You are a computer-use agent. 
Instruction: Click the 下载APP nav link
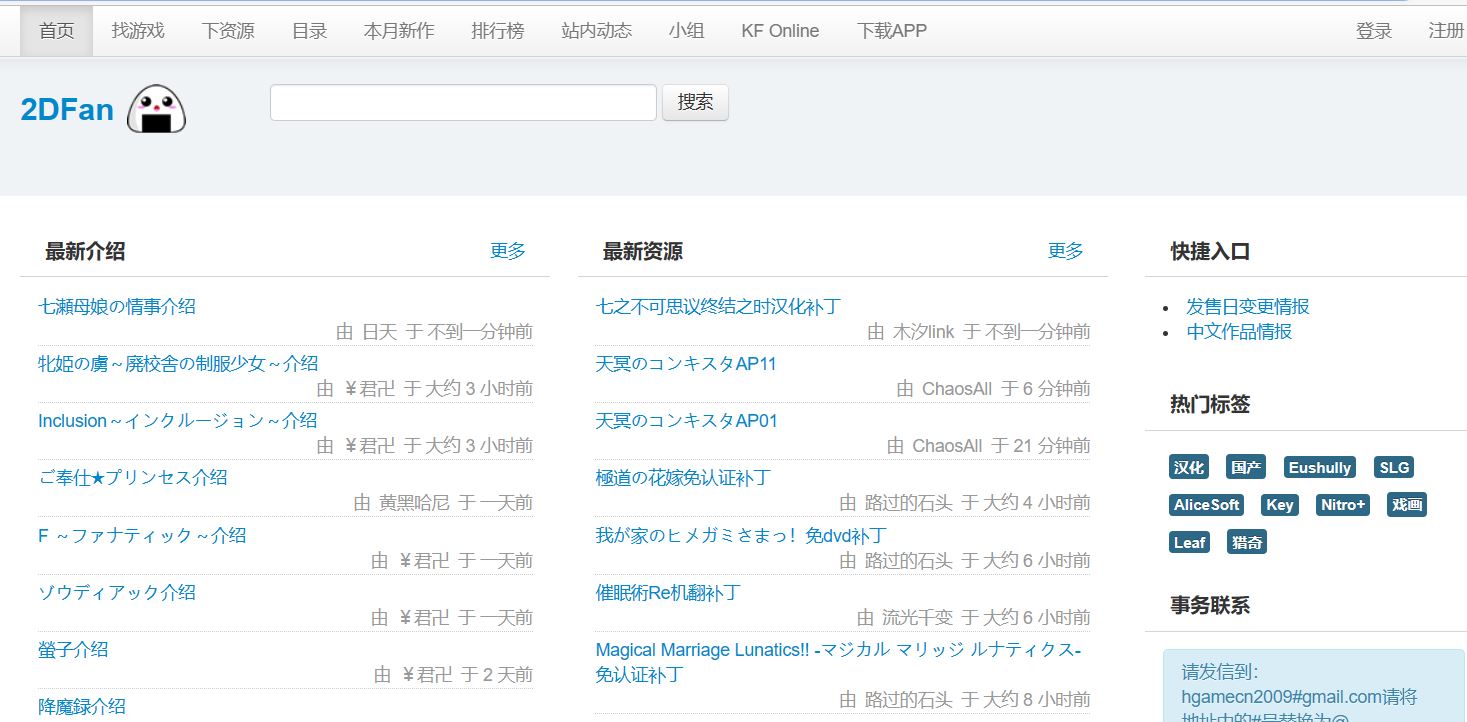[892, 31]
